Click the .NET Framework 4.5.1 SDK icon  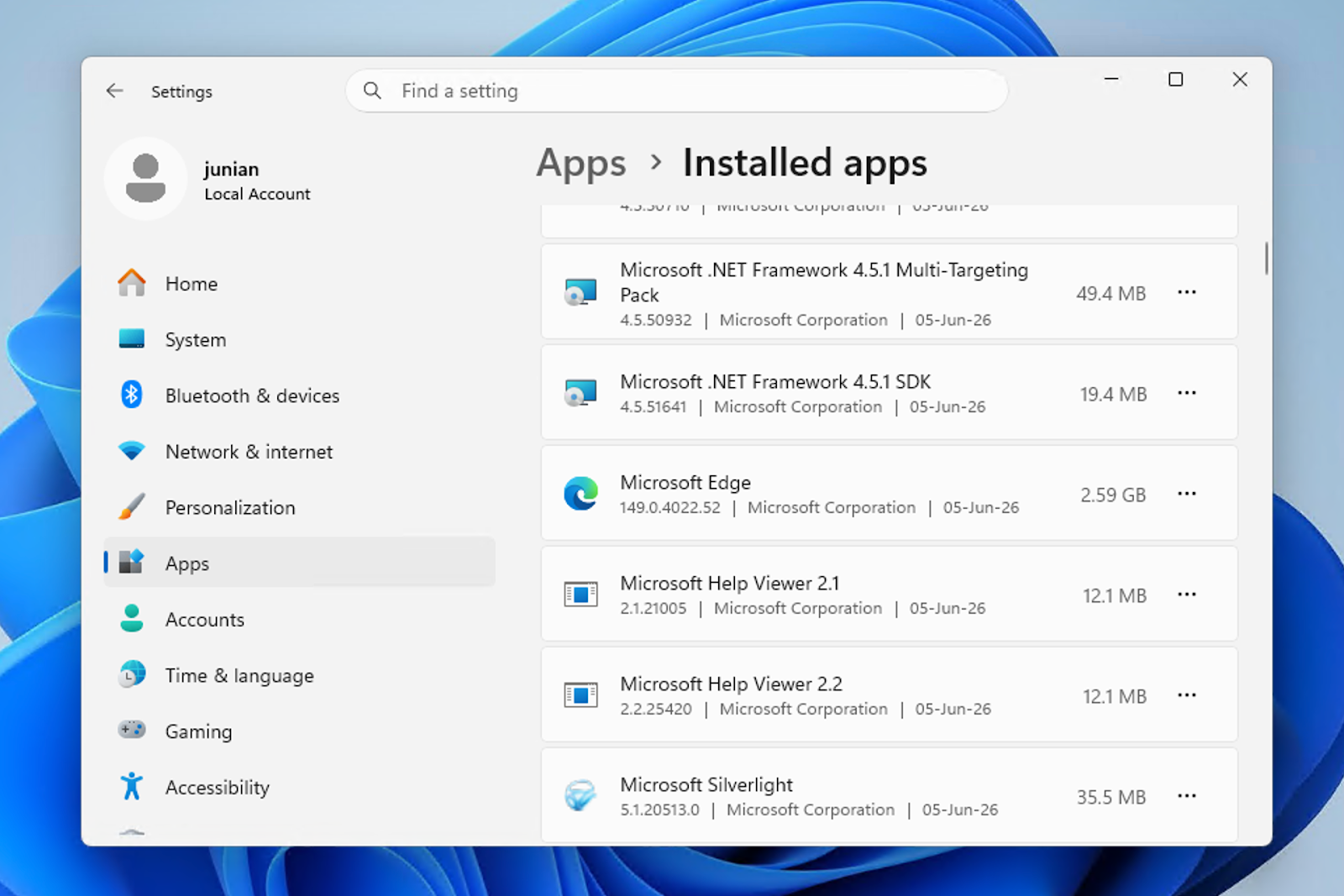(x=580, y=393)
